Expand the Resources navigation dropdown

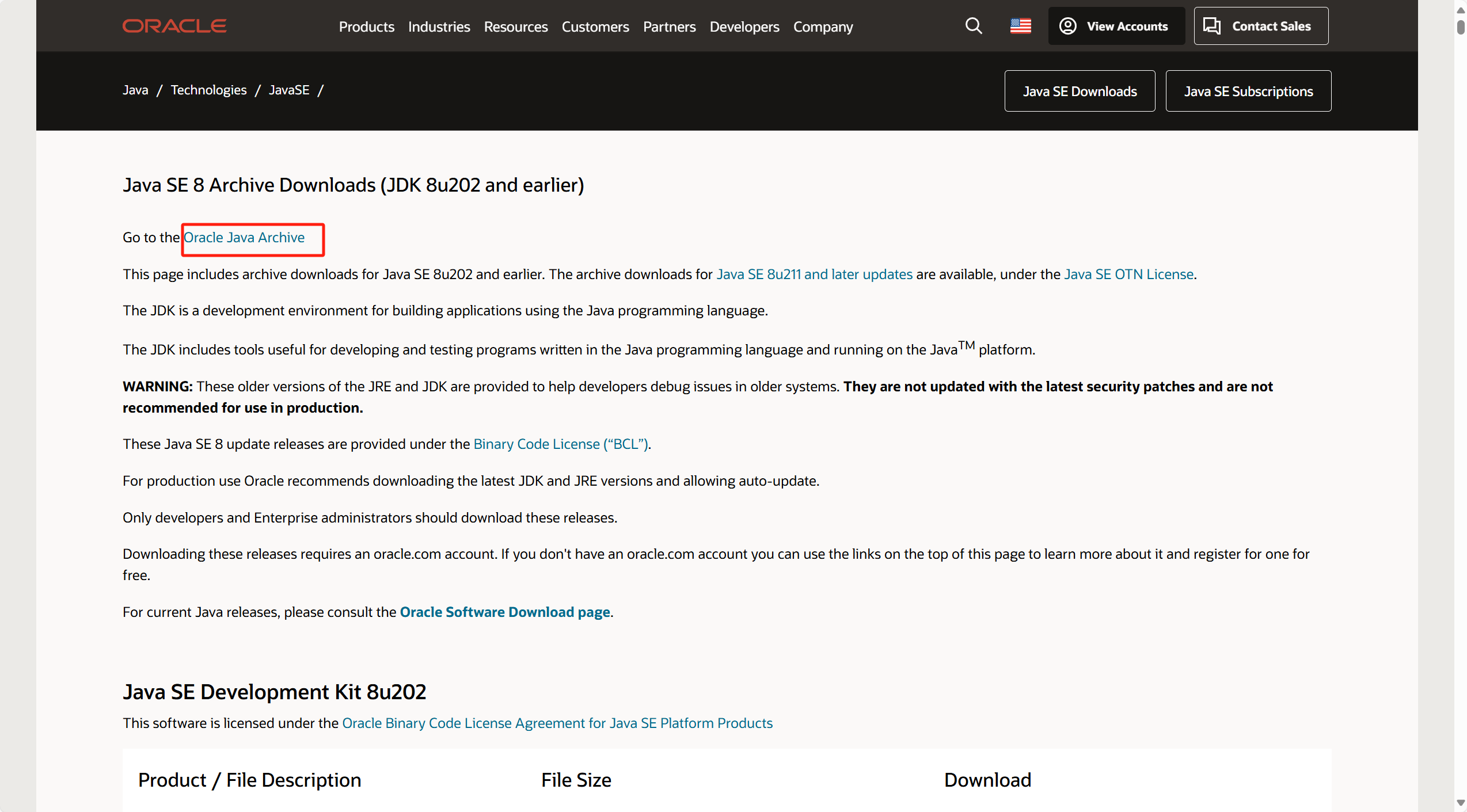(515, 26)
